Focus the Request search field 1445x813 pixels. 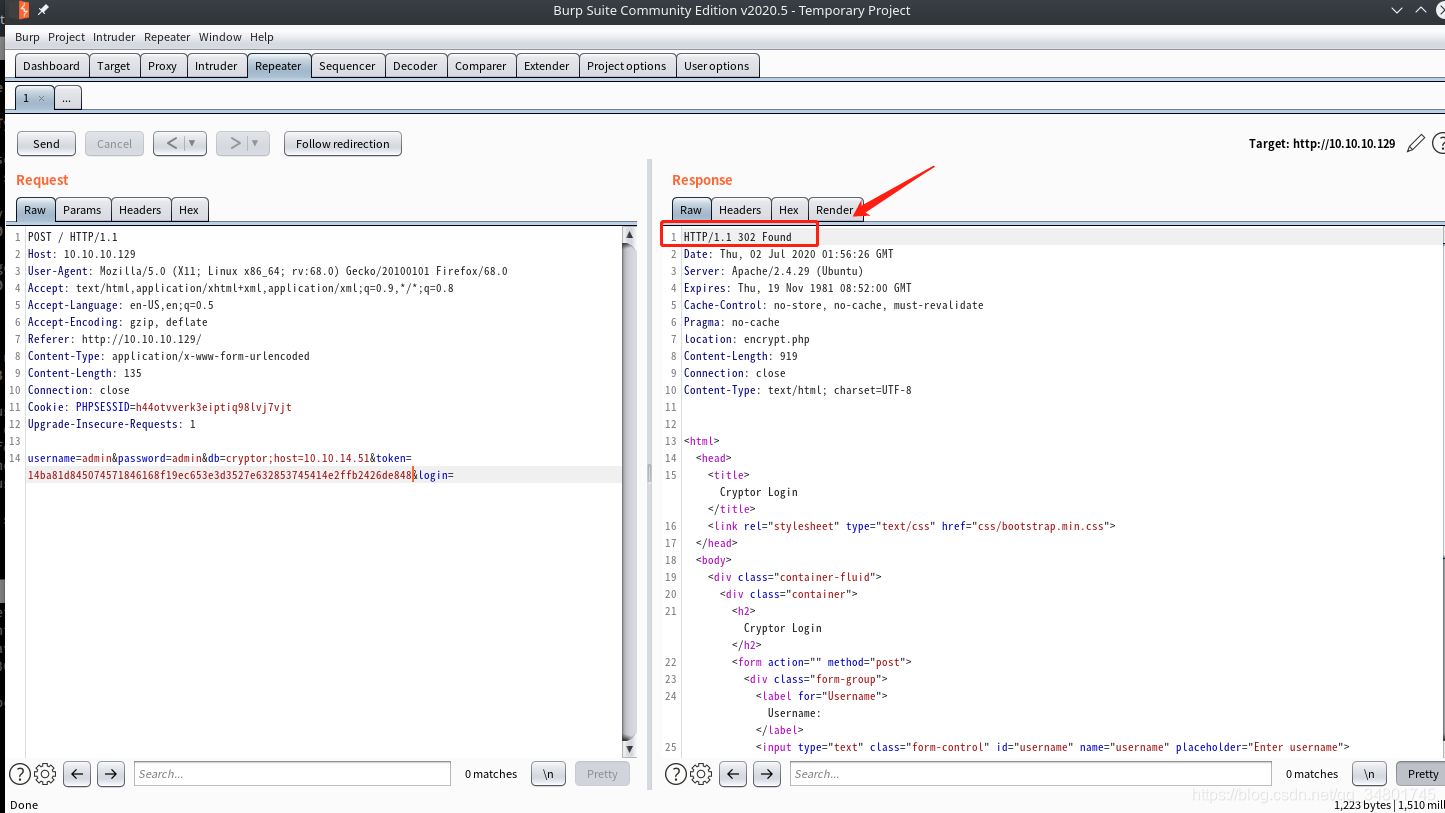(292, 774)
